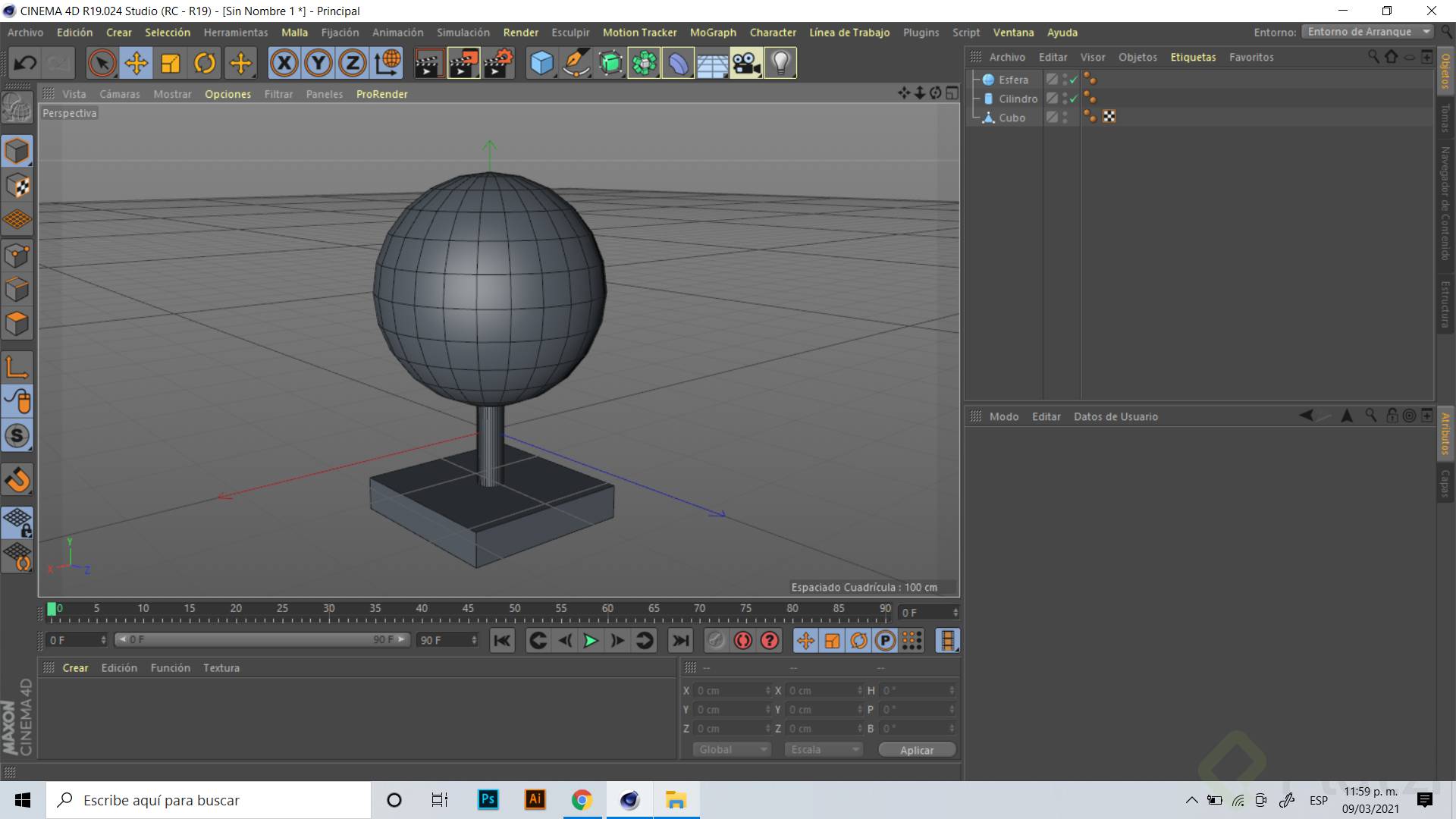Open Edit Render Settings icon
The width and height of the screenshot is (1456, 819).
498,63
